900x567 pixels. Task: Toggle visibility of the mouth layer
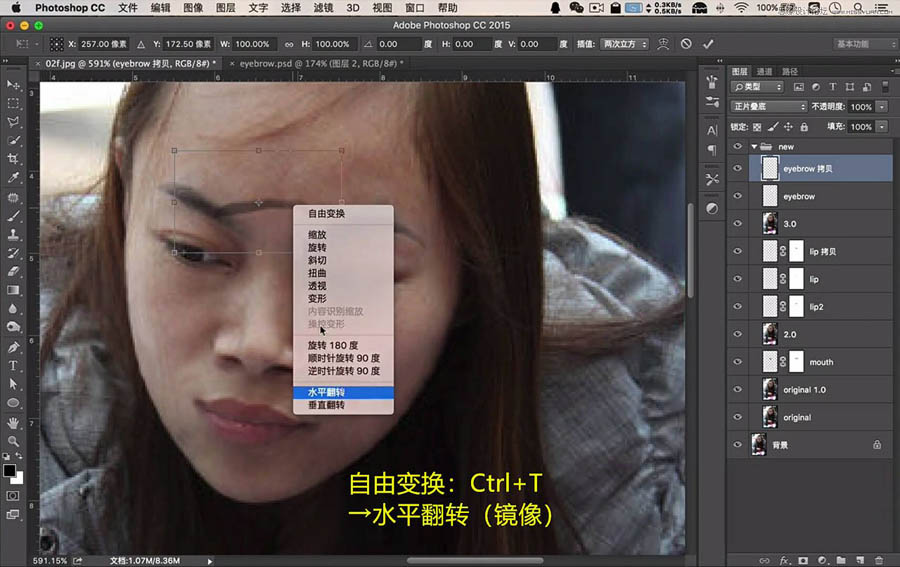[738, 362]
